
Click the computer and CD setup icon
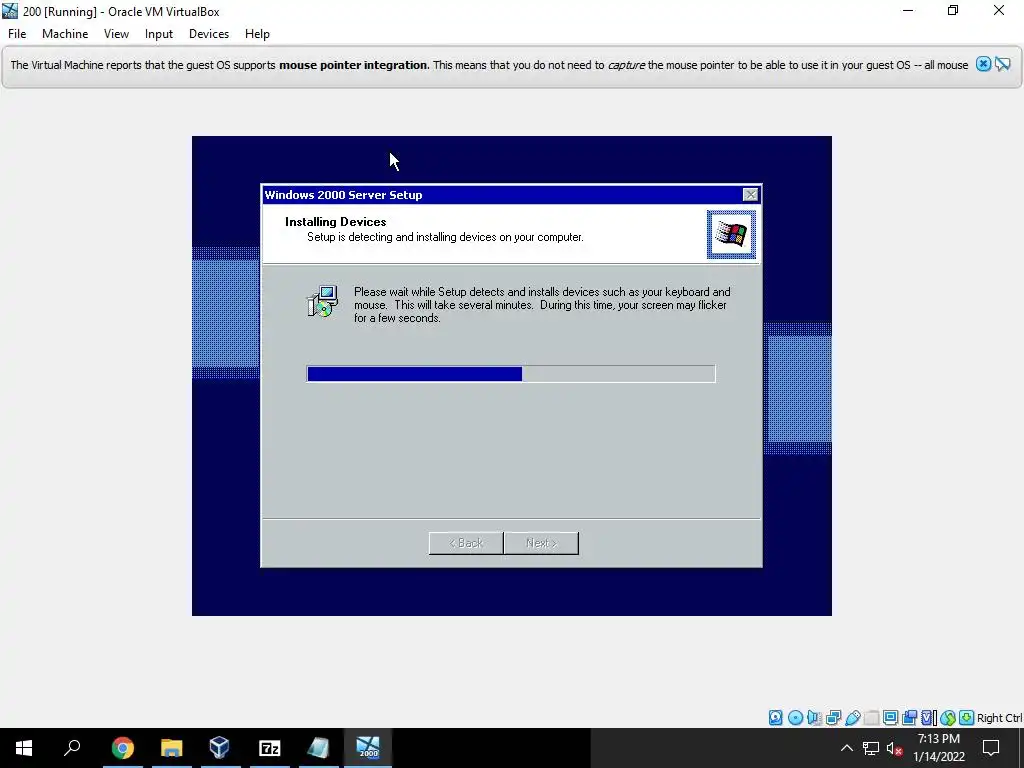pyautogui.click(x=323, y=301)
